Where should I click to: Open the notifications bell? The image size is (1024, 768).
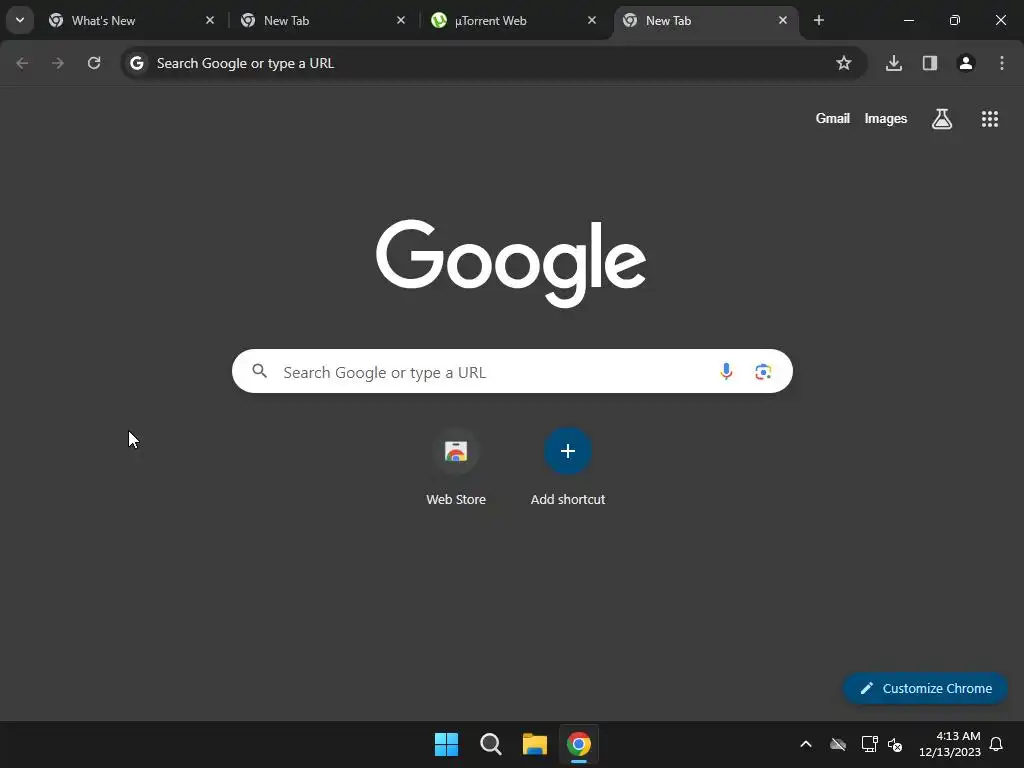pyautogui.click(x=997, y=744)
